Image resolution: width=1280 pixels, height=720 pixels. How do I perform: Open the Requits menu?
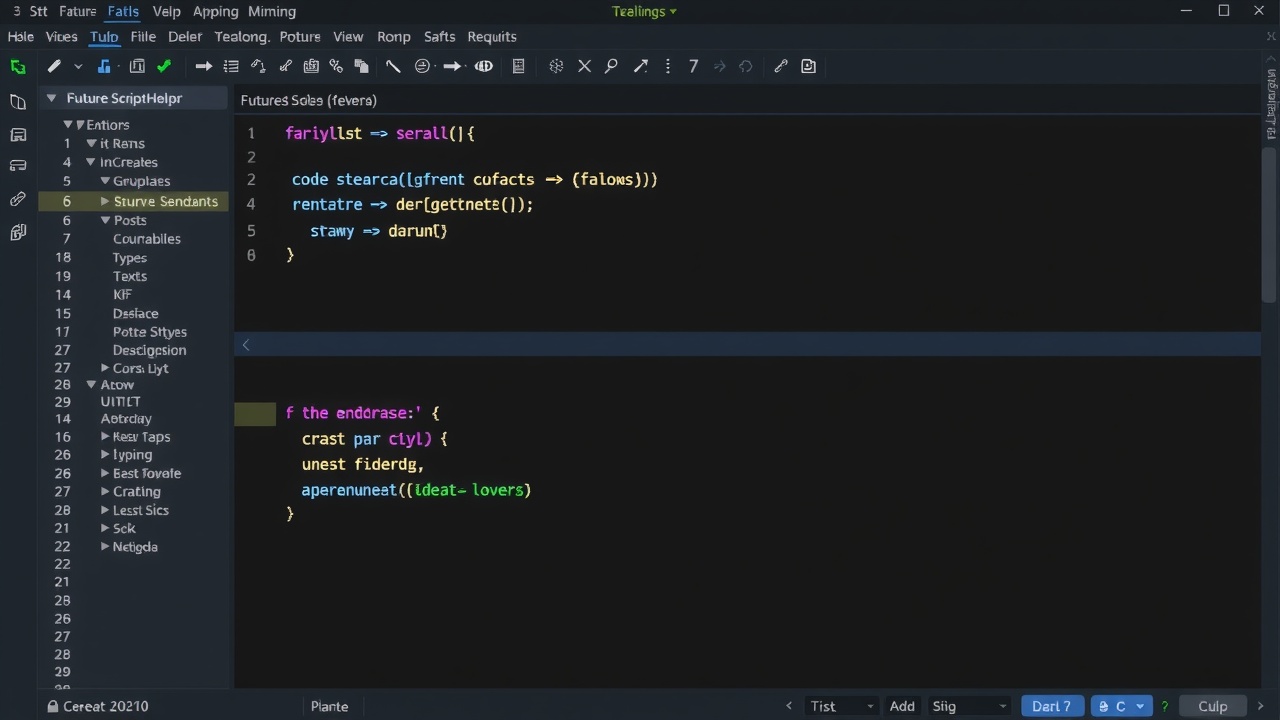[x=492, y=36]
